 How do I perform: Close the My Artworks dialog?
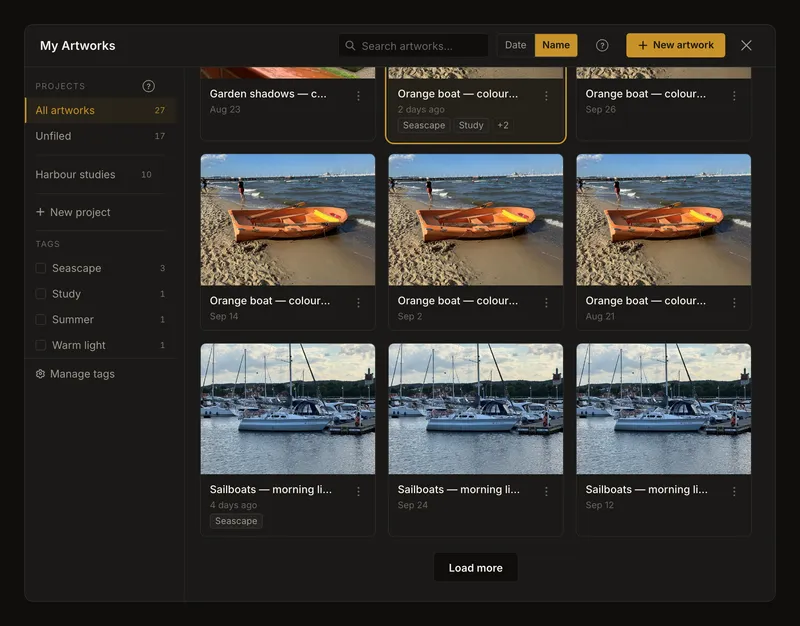click(x=746, y=45)
